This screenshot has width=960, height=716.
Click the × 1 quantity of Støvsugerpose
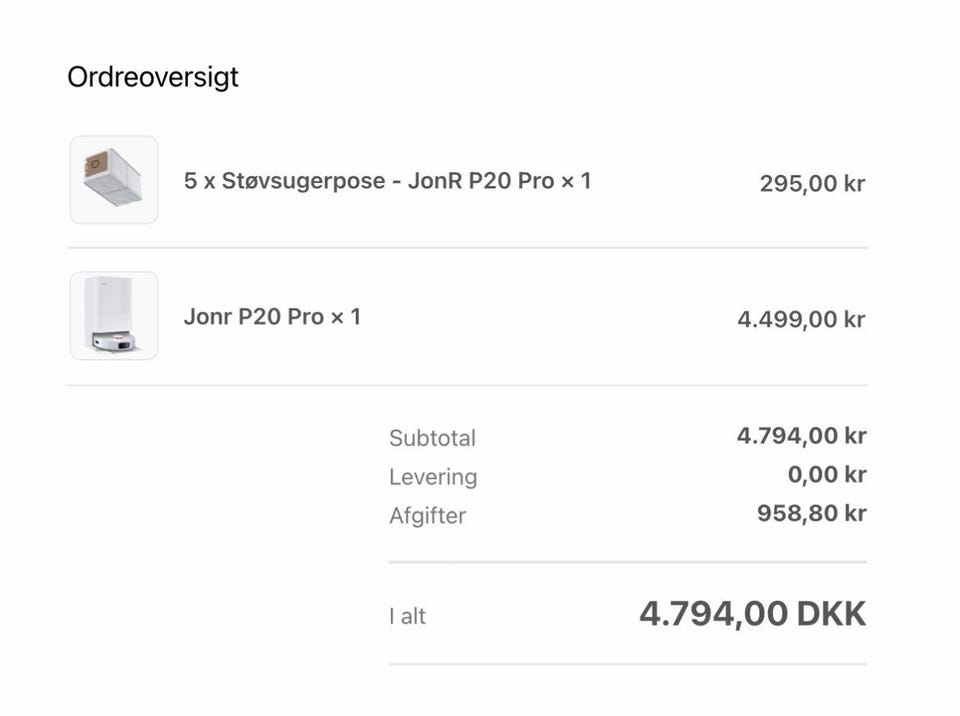(x=576, y=181)
